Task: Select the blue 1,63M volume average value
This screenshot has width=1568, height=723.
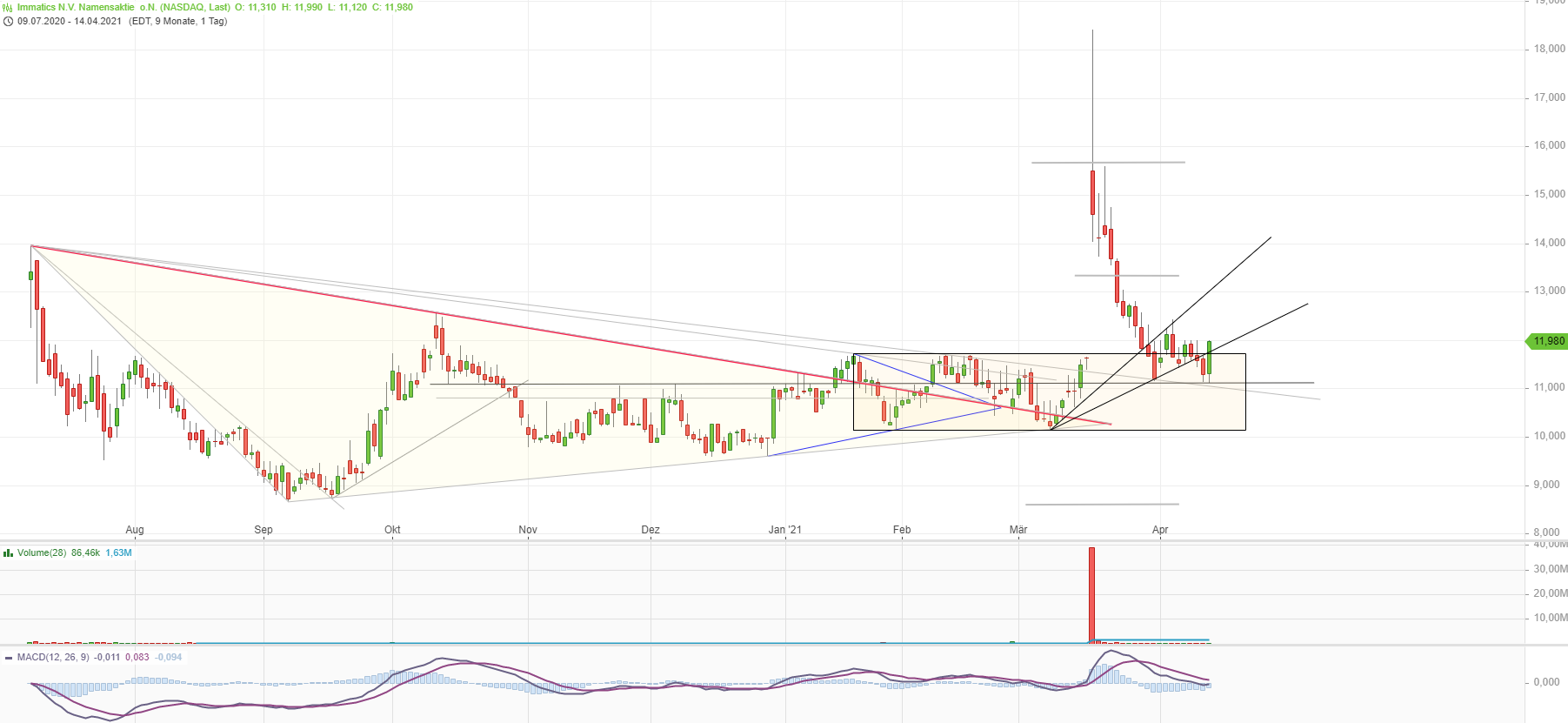Action: coord(119,552)
